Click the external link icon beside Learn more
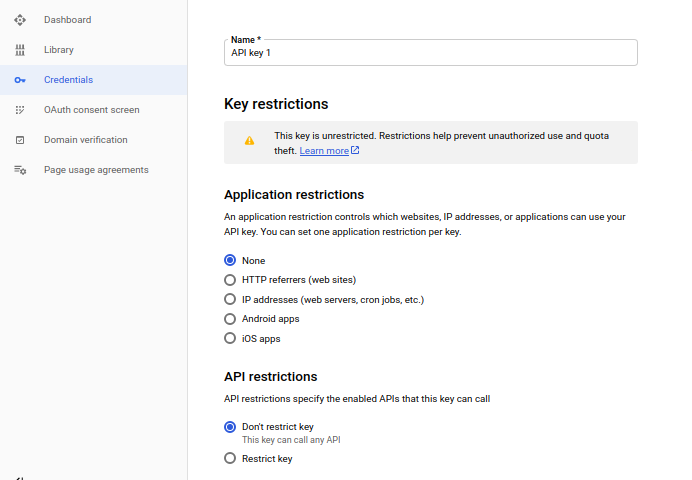The height and width of the screenshot is (480, 692). tap(355, 151)
